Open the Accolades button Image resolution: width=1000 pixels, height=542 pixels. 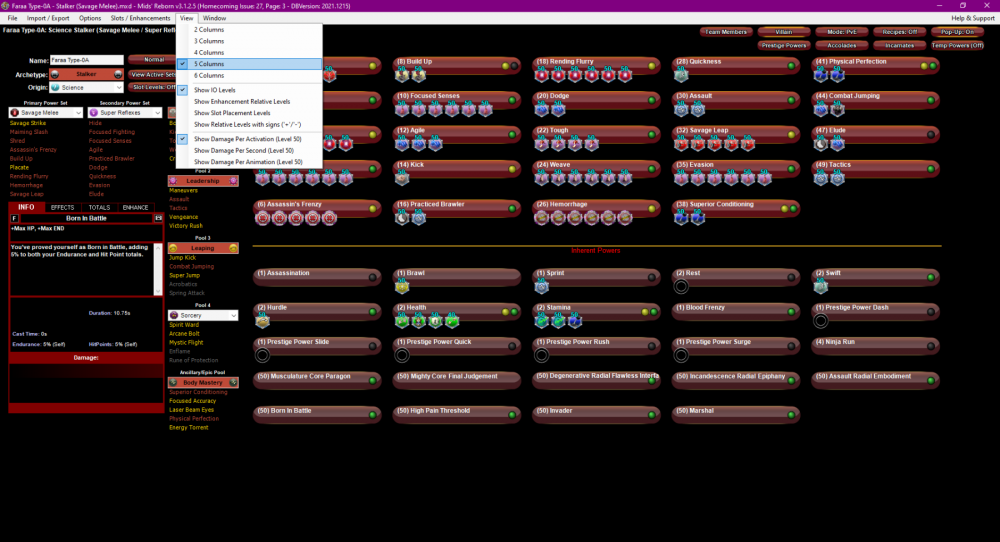pyautogui.click(x=841, y=45)
